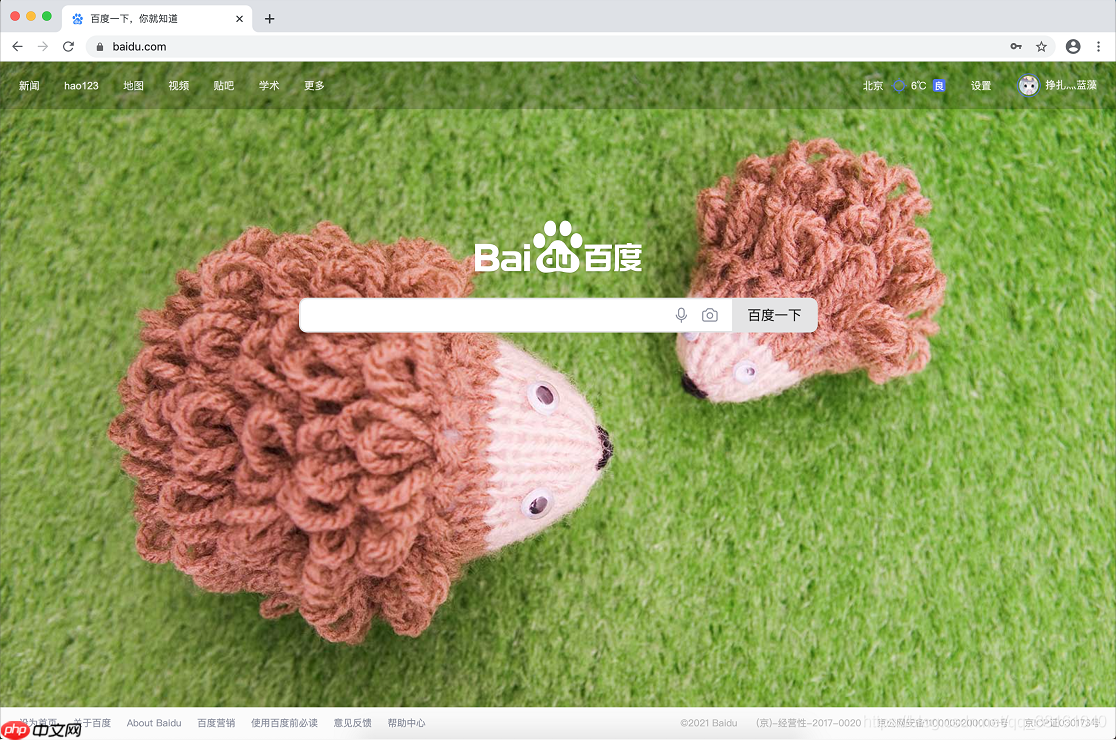1116x740 pixels.
Task: Open the username account menu
Action: click(x=1070, y=85)
